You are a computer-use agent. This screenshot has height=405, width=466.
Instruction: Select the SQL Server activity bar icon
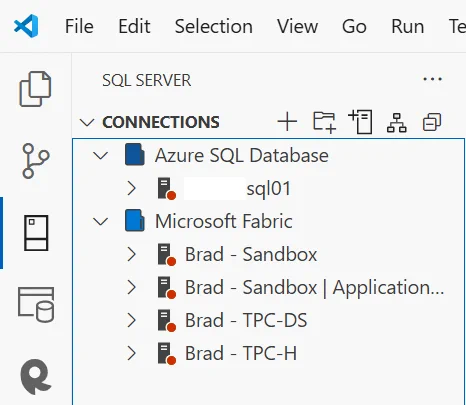pos(36,233)
